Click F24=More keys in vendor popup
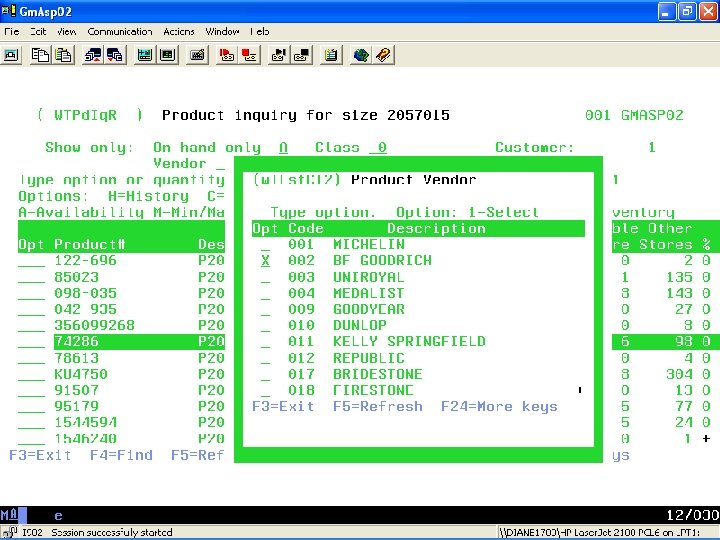Image resolution: width=720 pixels, height=540 pixels. click(x=499, y=406)
